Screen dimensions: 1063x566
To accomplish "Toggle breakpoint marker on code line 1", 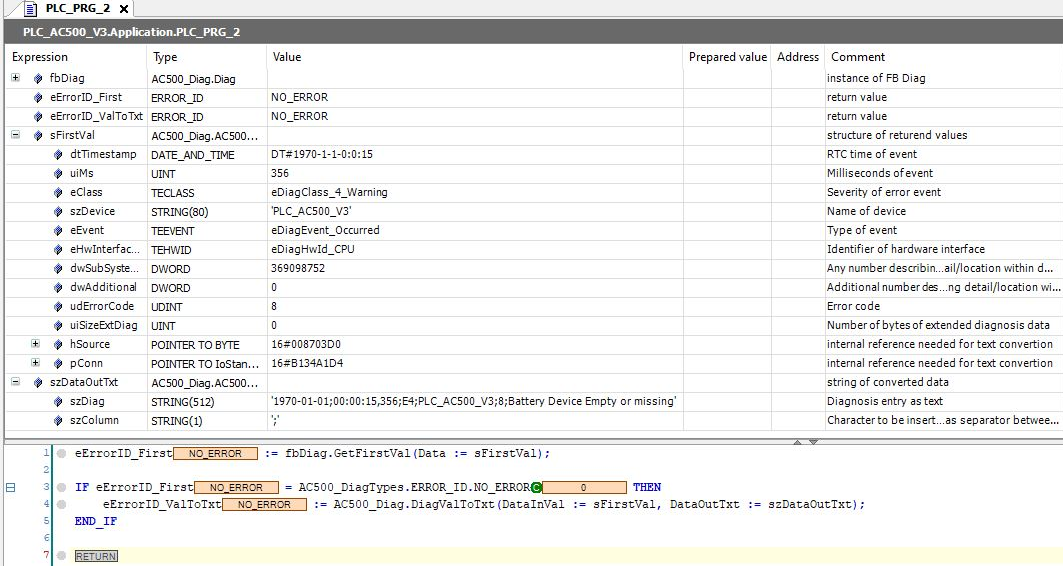I will coord(61,454).
